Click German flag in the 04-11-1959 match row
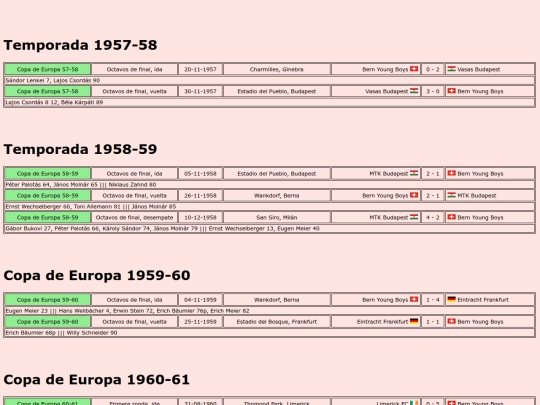Screen dimensions: 540x405 (451, 299)
